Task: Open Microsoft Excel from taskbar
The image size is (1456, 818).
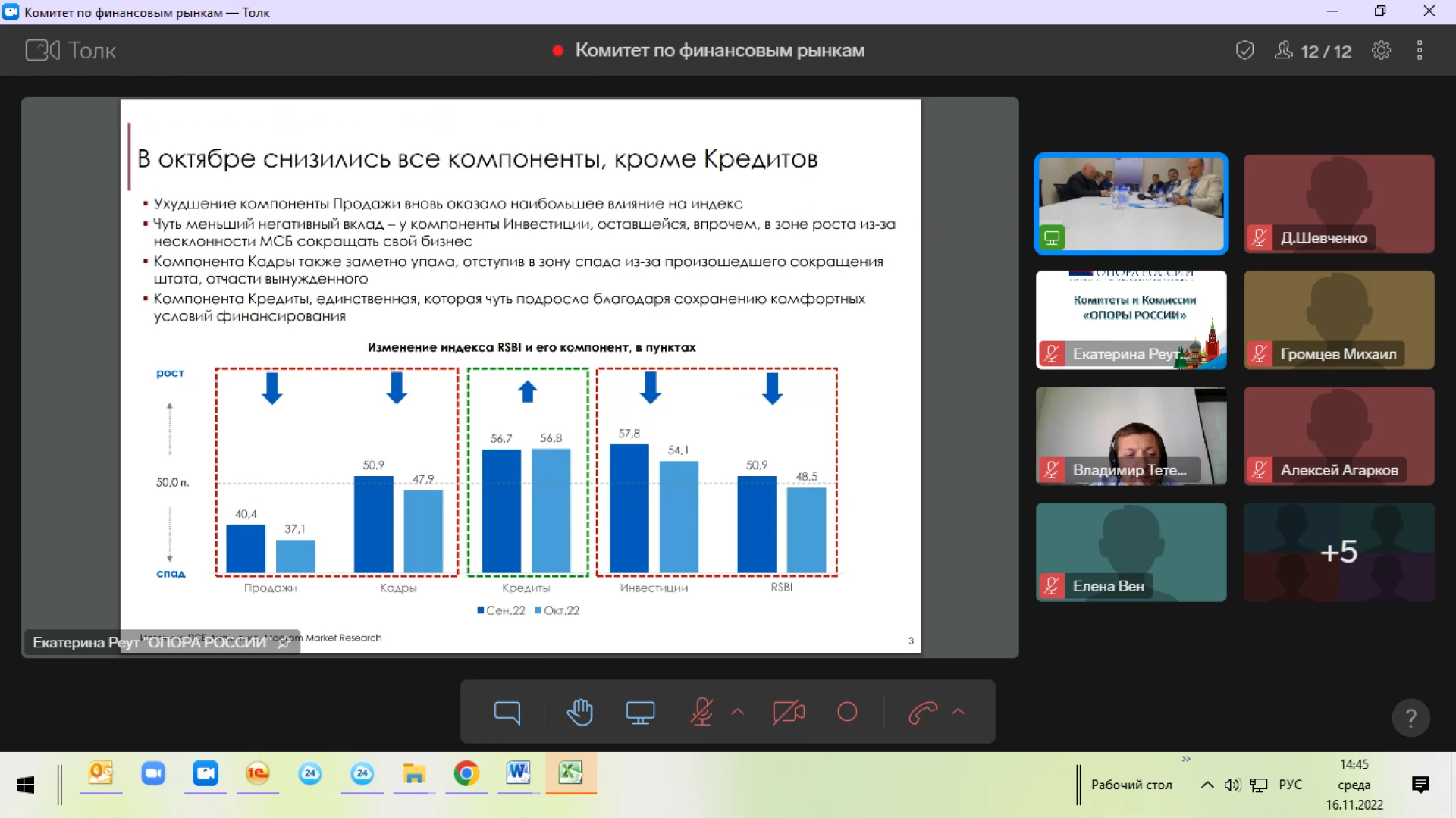Action: click(571, 773)
